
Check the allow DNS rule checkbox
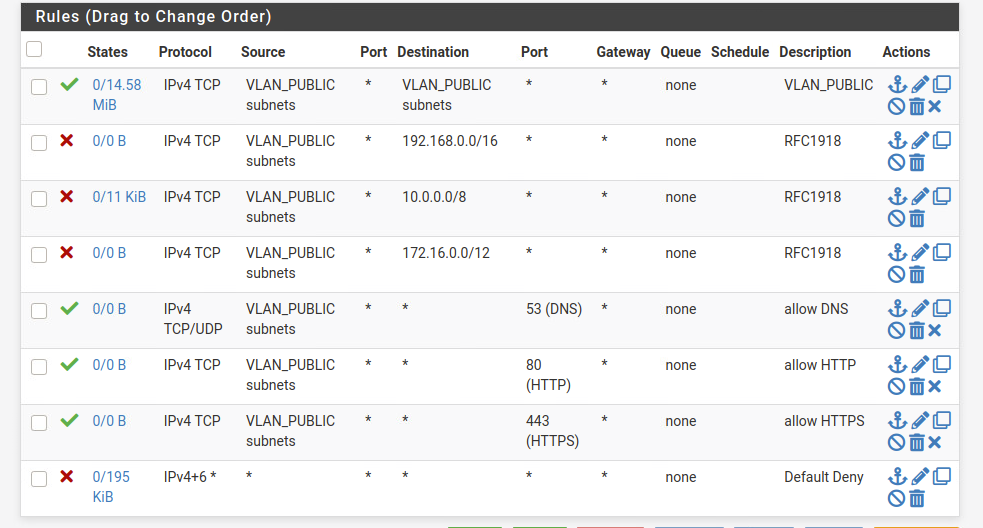39,310
